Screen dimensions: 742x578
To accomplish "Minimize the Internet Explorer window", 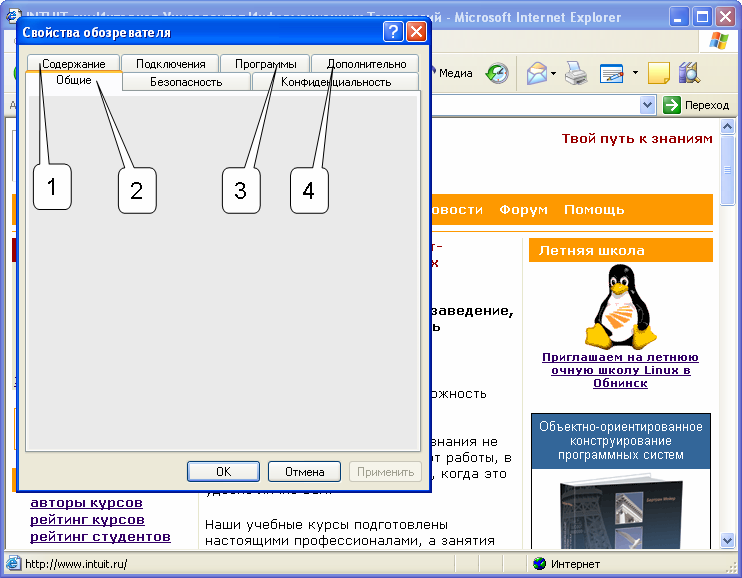I will pyautogui.click(x=679, y=18).
